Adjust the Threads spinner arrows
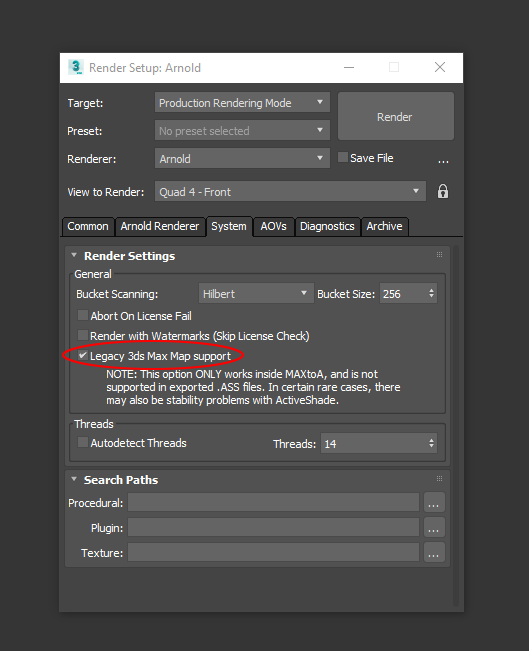 point(431,443)
